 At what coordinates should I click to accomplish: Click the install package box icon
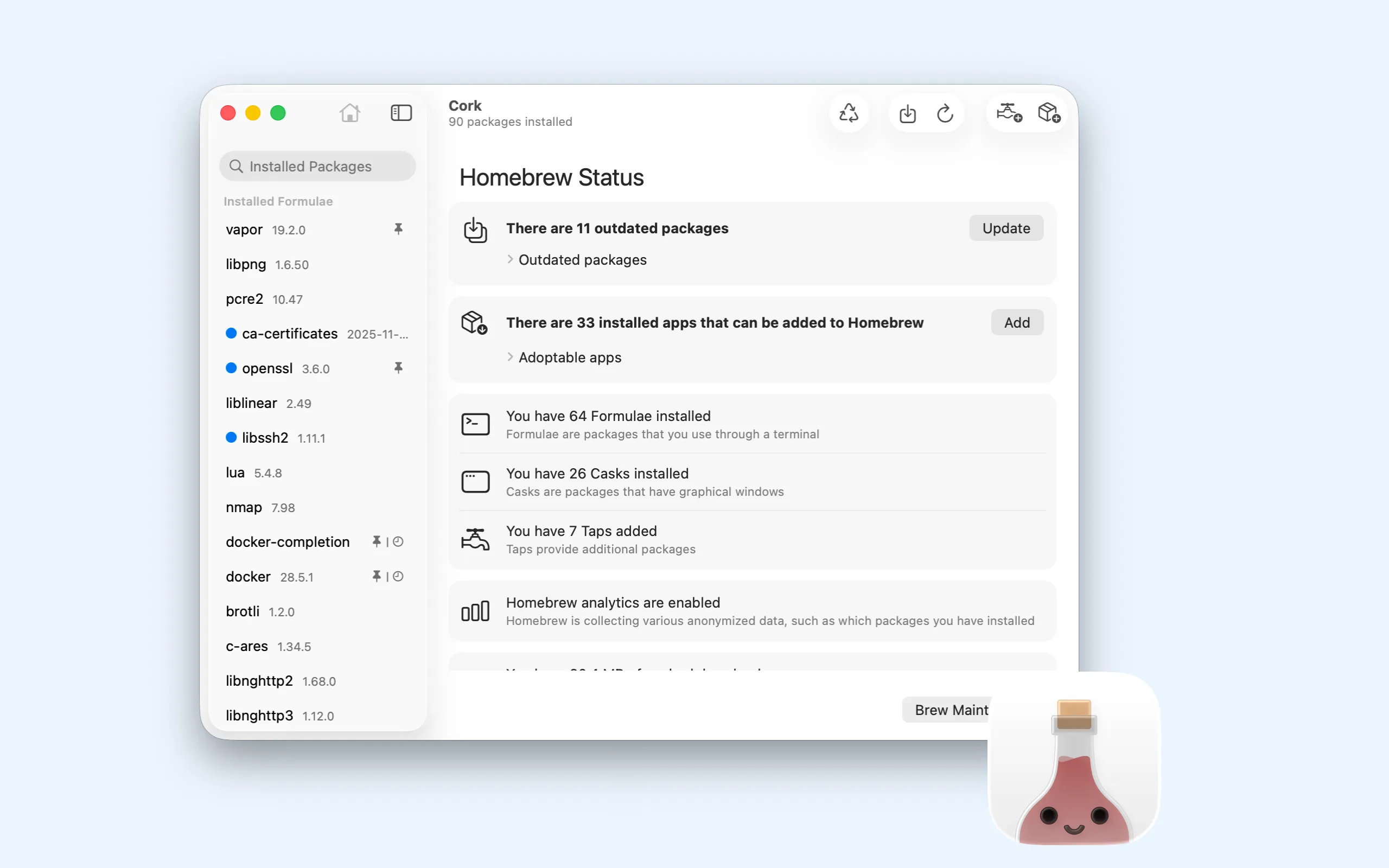click(1049, 112)
